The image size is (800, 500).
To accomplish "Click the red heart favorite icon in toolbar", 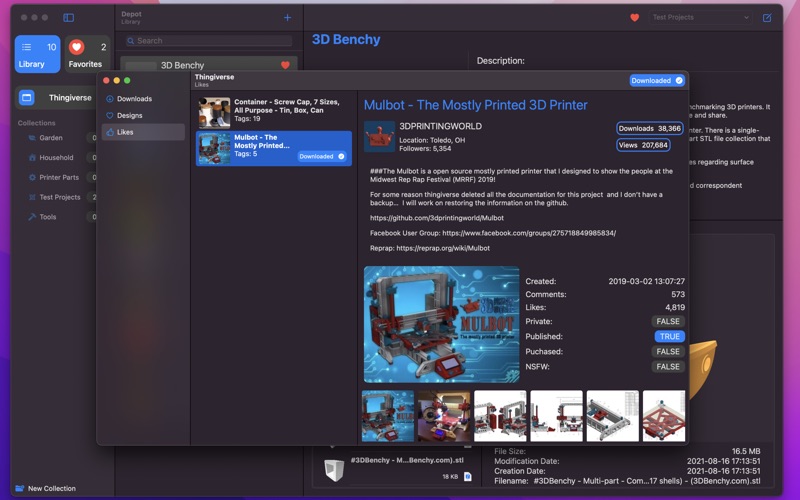I will [634, 18].
